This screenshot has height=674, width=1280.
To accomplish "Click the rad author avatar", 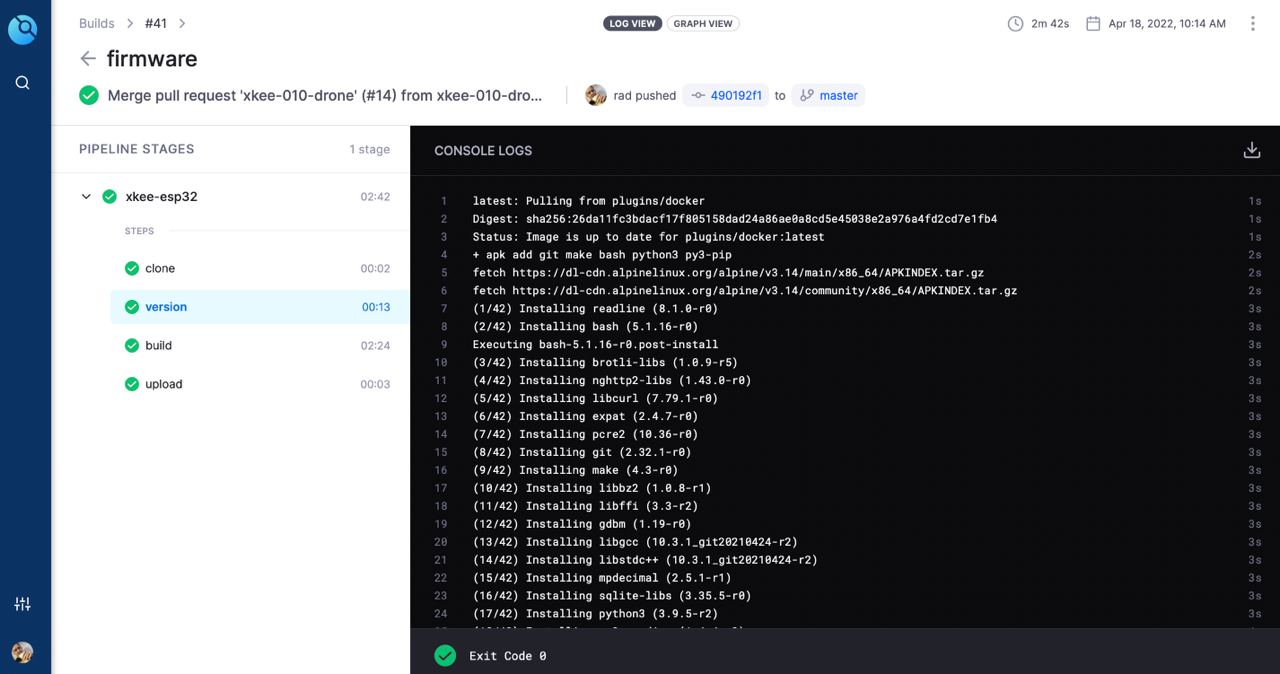I will point(596,95).
